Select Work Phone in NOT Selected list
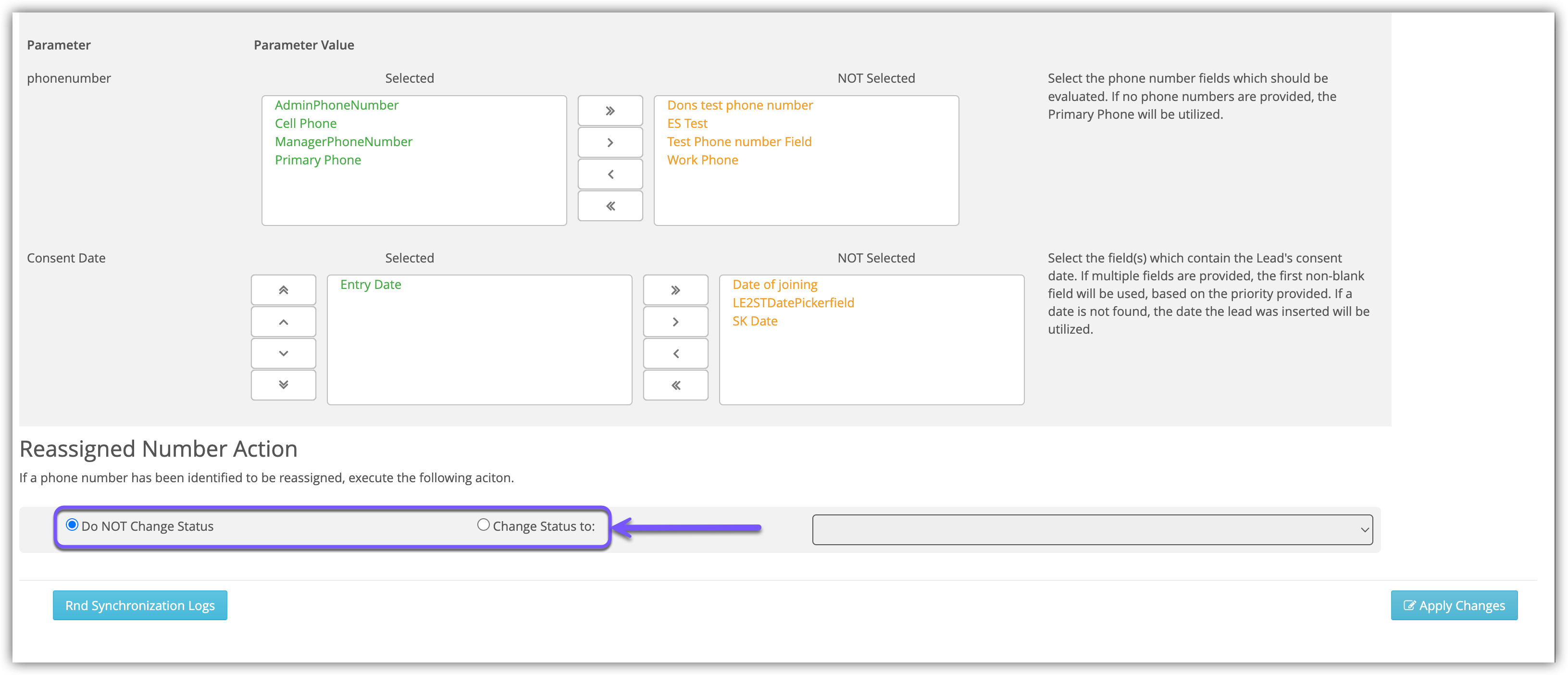The height and width of the screenshot is (675, 1568). (702, 160)
